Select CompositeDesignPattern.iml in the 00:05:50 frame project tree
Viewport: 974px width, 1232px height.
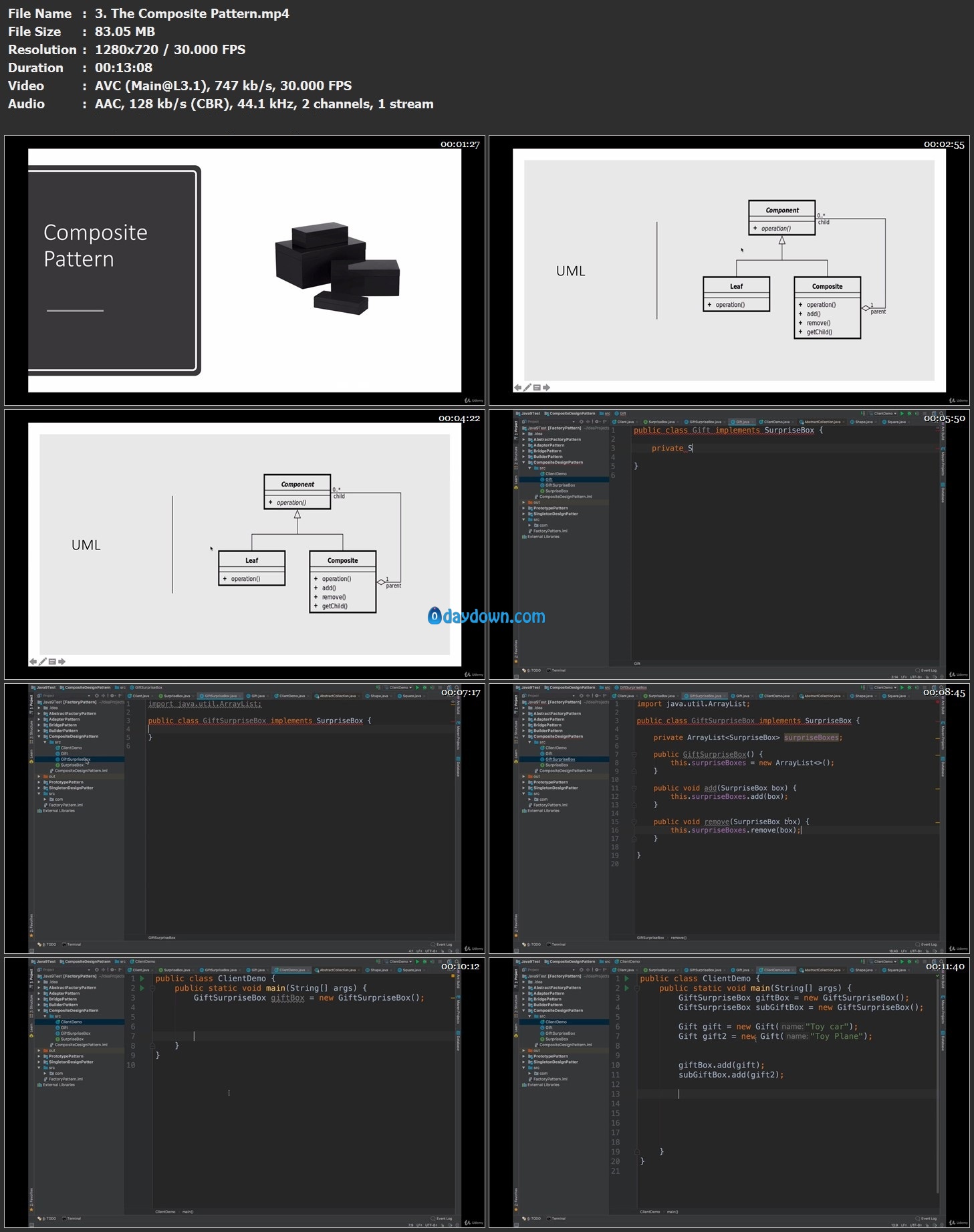coord(564,497)
